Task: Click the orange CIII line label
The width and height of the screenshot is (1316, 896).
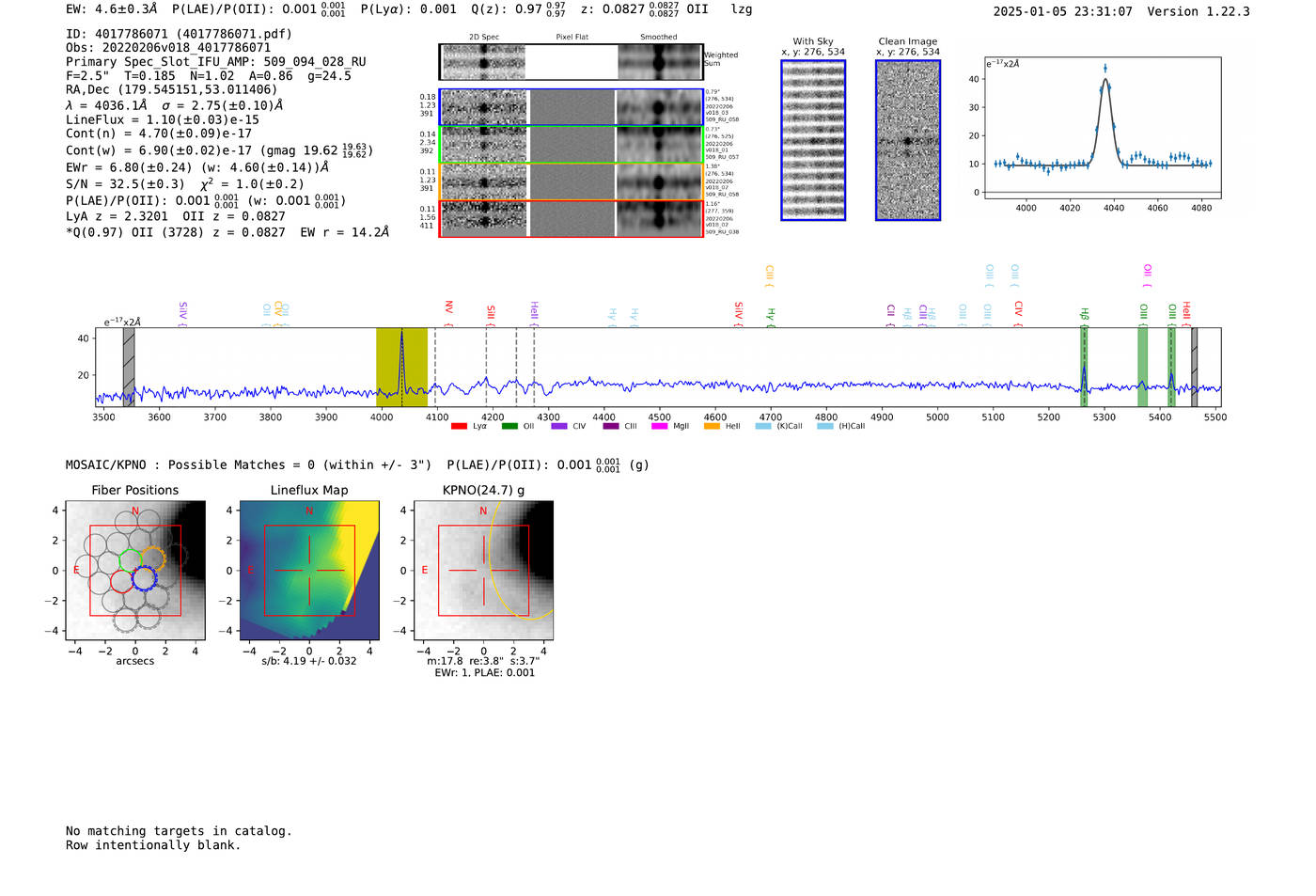Action: click(x=769, y=275)
